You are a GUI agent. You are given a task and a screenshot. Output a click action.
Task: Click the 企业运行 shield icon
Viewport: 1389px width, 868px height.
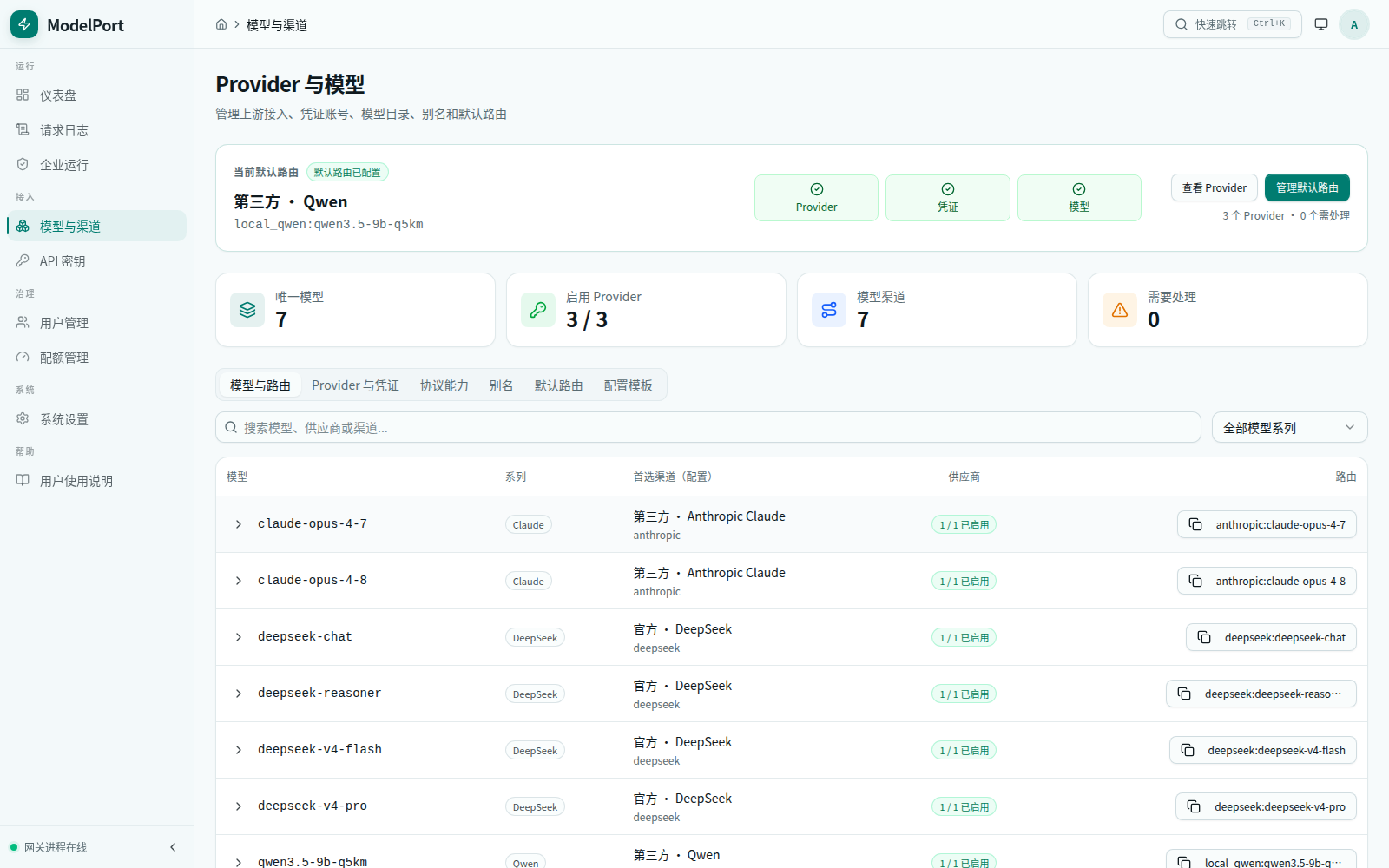click(23, 164)
